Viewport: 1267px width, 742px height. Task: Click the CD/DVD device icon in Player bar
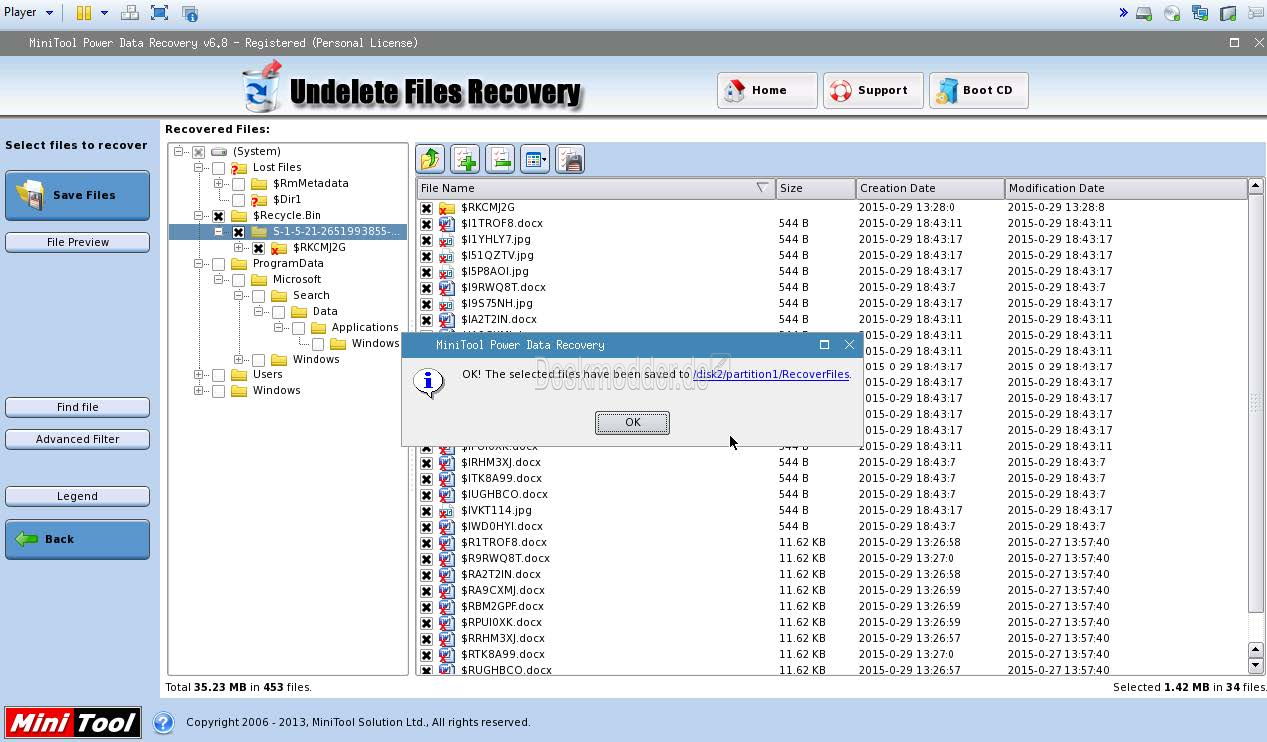[x=1172, y=13]
